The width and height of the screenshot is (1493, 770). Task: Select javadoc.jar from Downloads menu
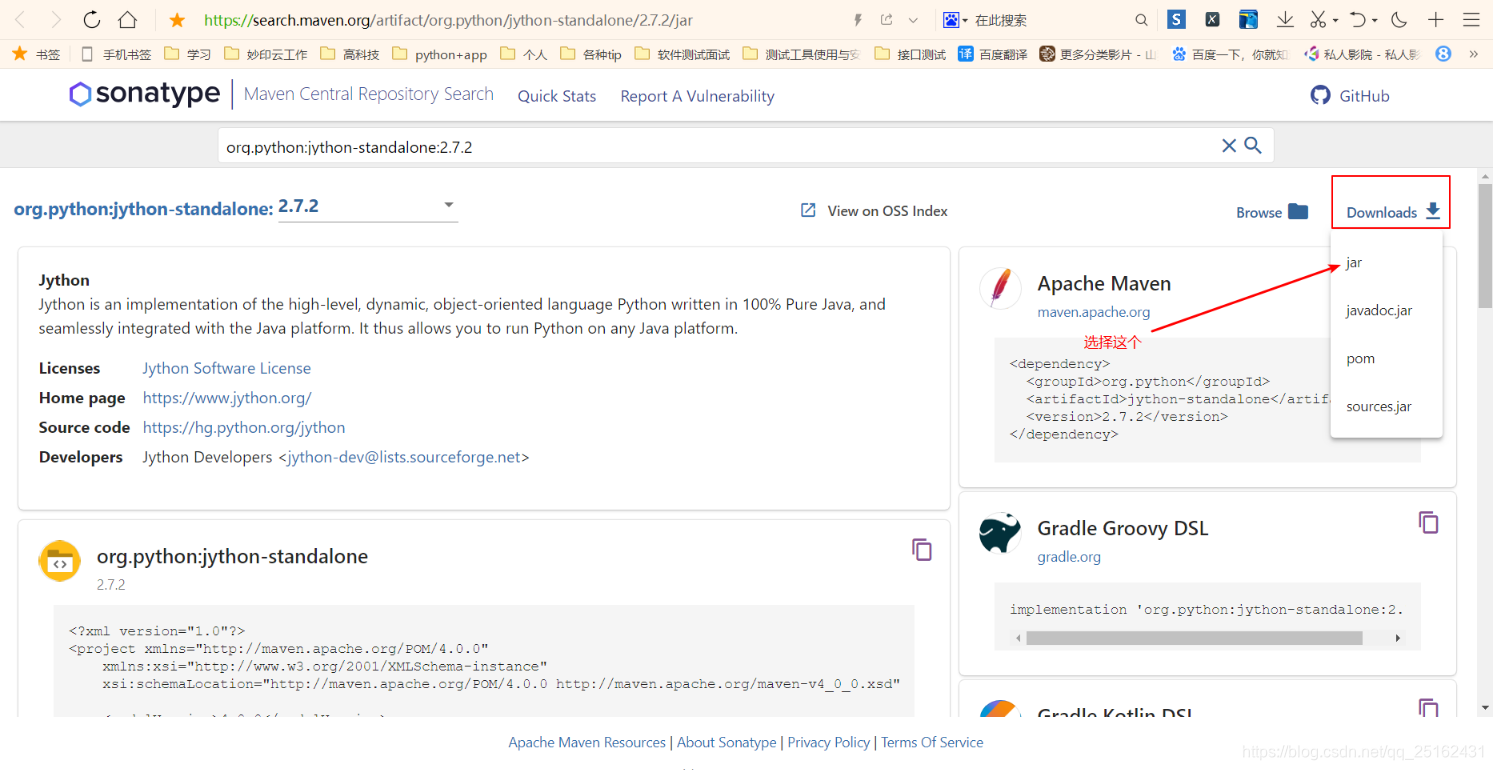(1387, 310)
